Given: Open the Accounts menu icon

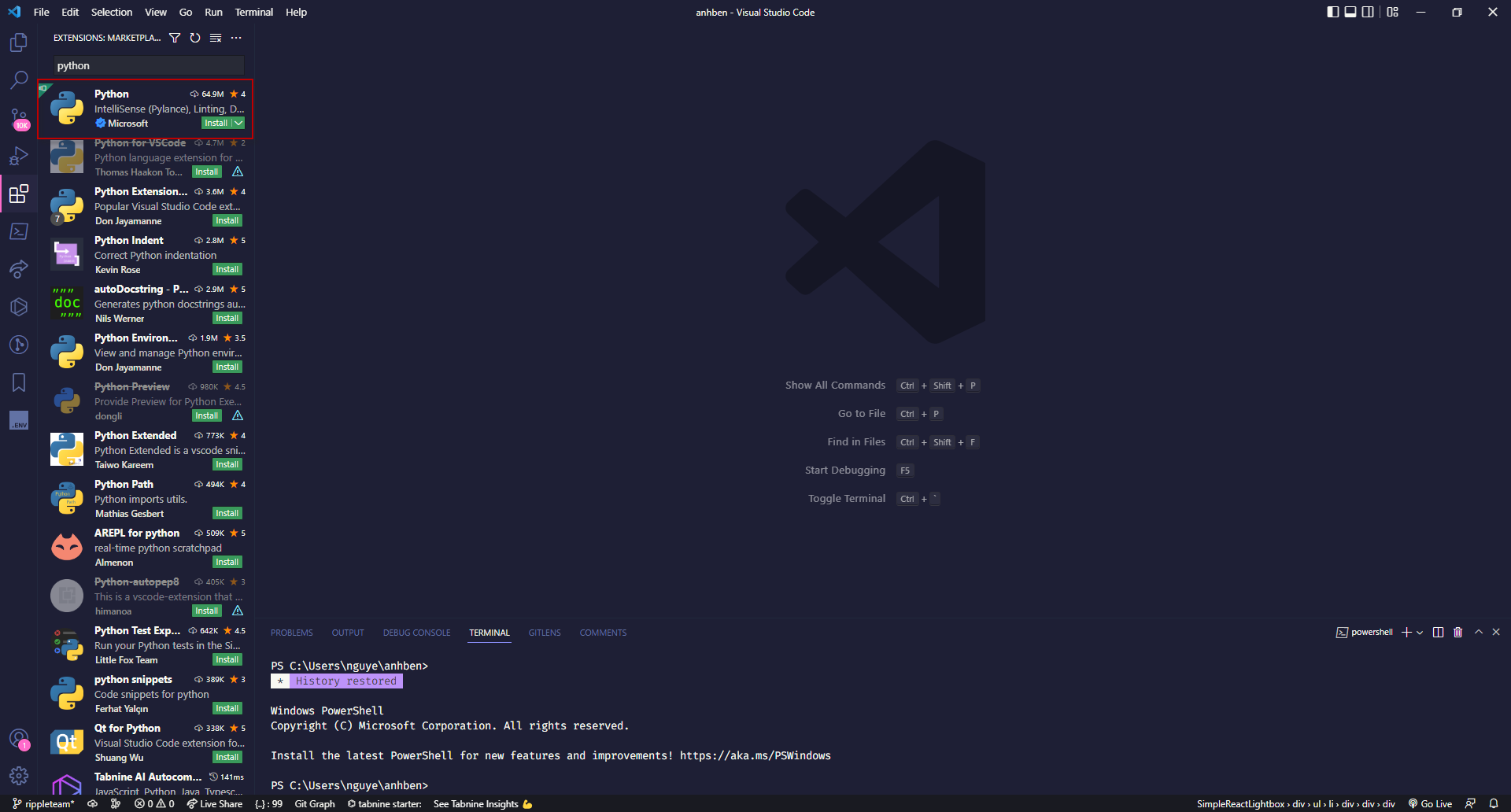Looking at the screenshot, I should (x=19, y=739).
